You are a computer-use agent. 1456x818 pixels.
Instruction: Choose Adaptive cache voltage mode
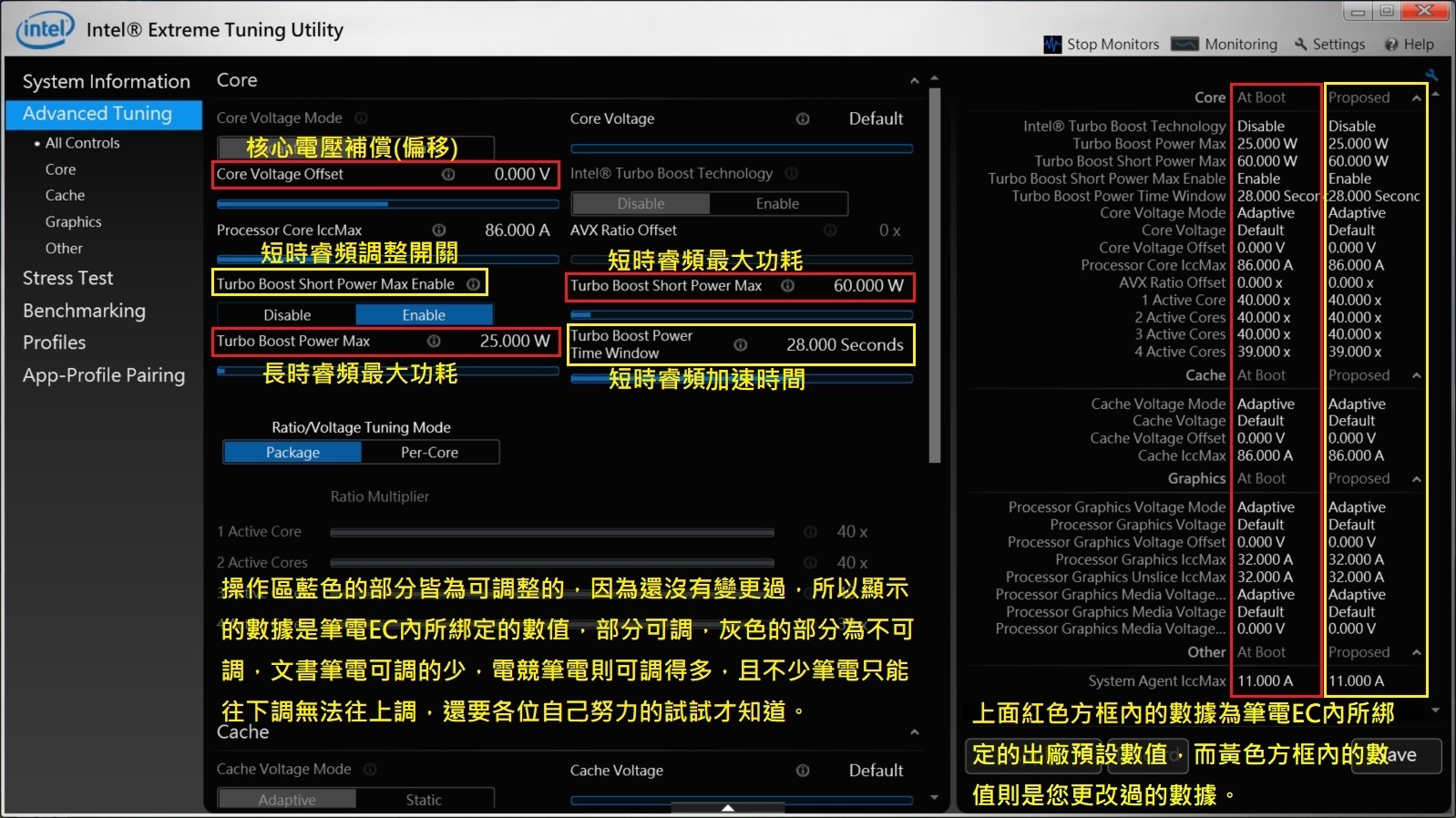pyautogui.click(x=287, y=800)
